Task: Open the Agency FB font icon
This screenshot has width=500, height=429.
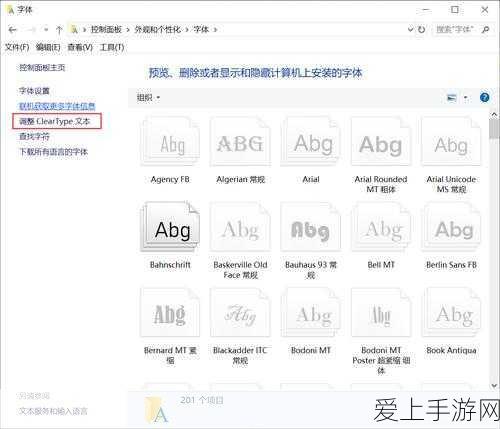Action: pyautogui.click(x=170, y=142)
